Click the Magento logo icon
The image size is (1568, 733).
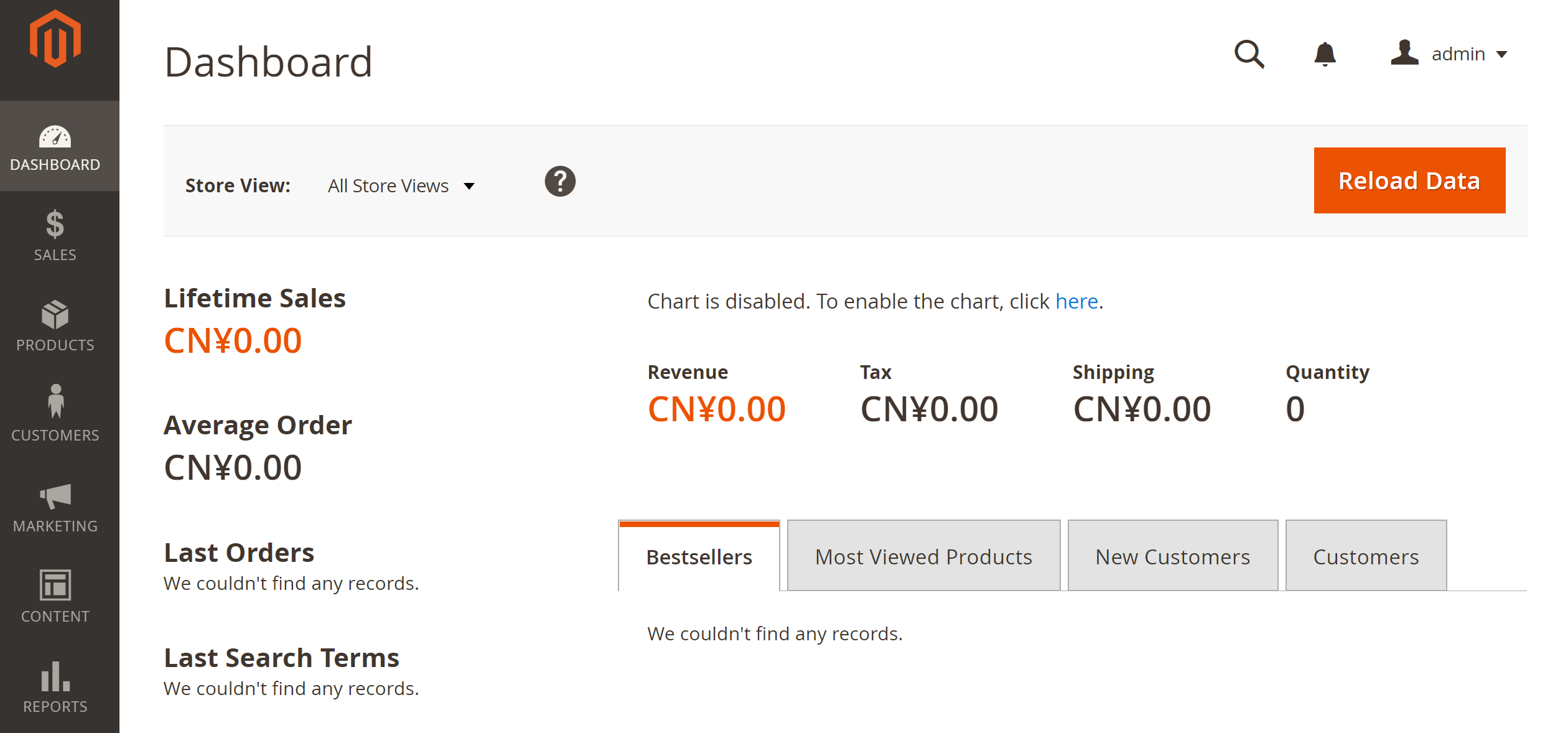click(x=55, y=39)
